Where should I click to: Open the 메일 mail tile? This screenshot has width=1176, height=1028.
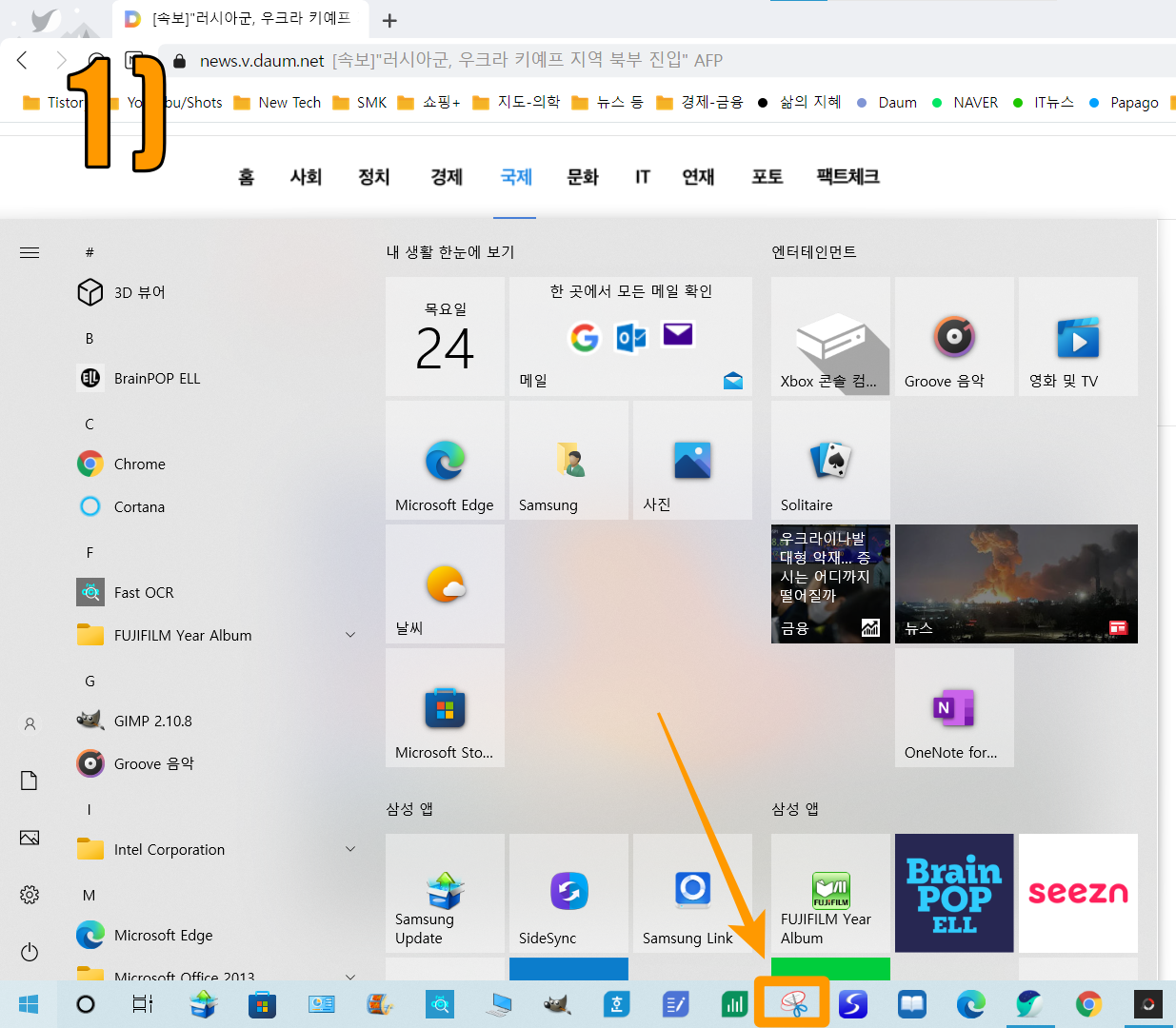pyautogui.click(x=630, y=337)
